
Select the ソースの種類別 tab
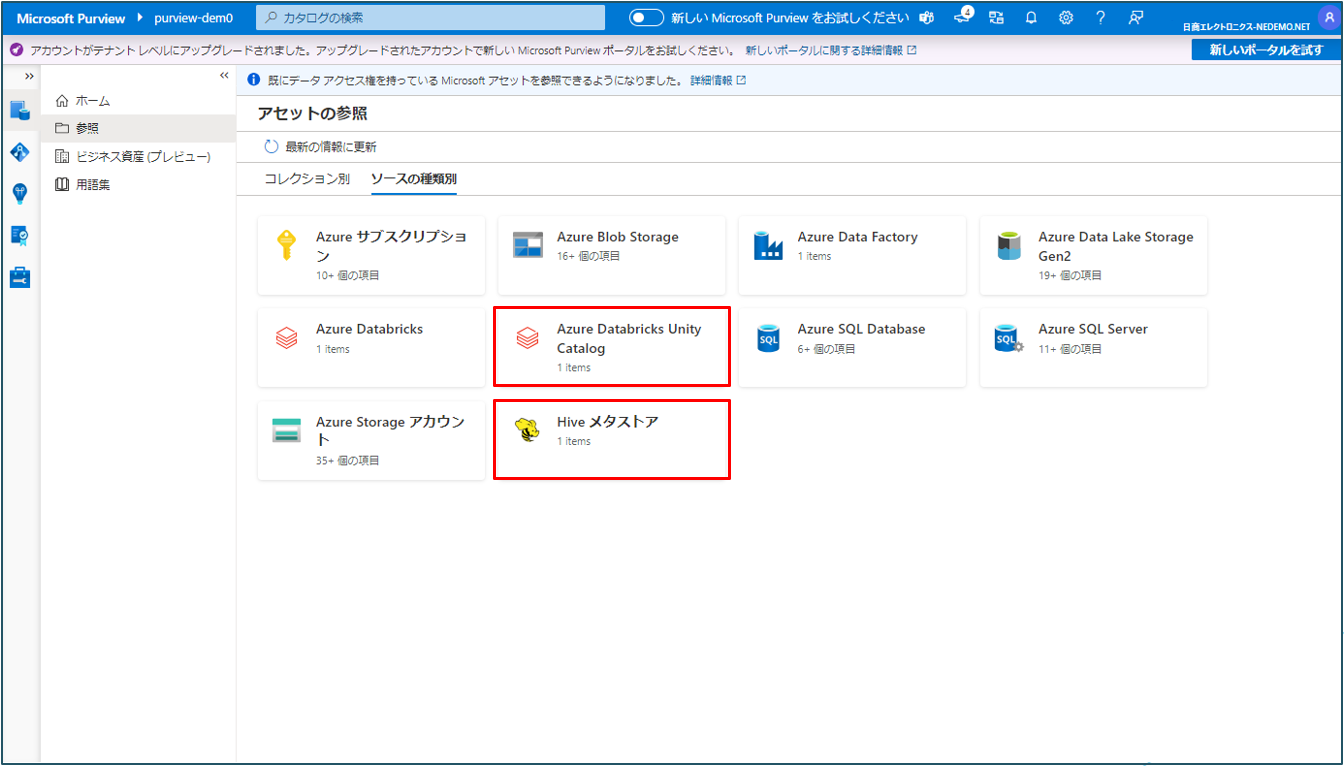pos(413,179)
